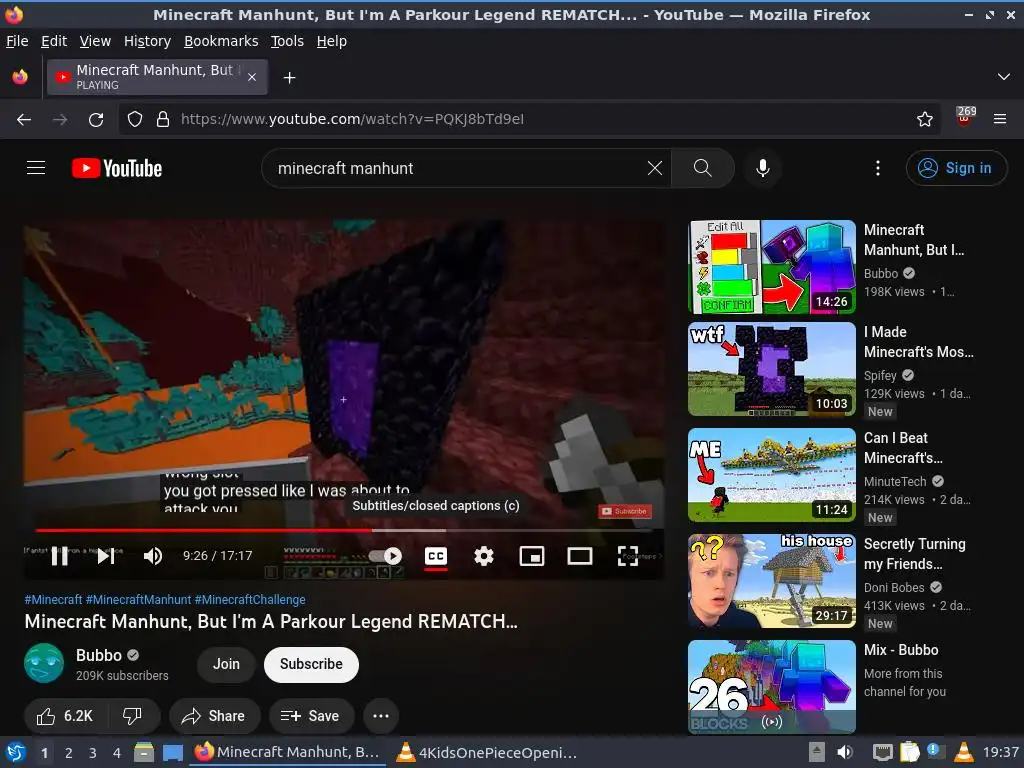Open 'Can I Beat Minecraft's...' title
Viewport: 1024px width, 768px height.
[903, 448]
